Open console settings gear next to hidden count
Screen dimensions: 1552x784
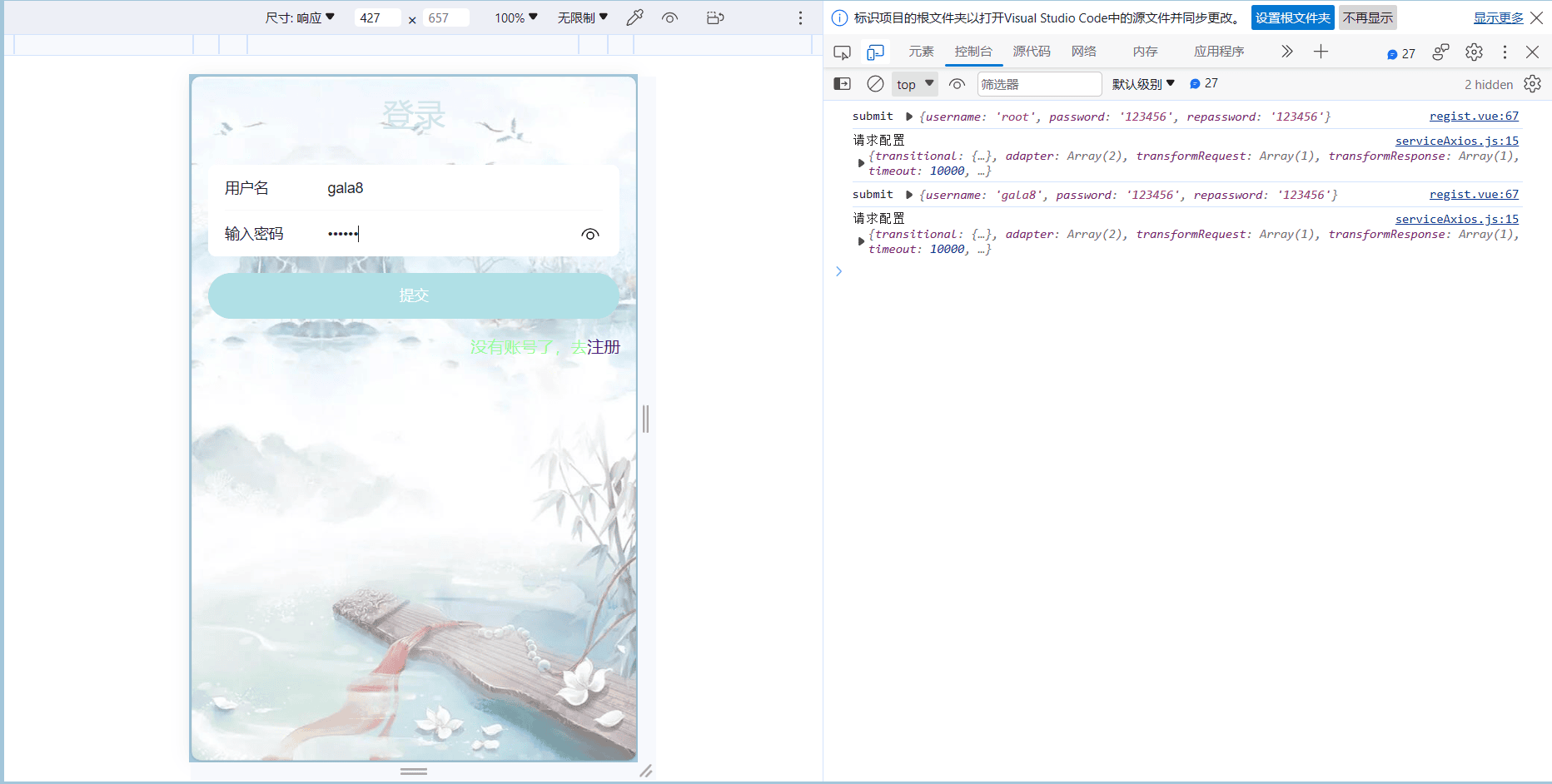[1532, 84]
